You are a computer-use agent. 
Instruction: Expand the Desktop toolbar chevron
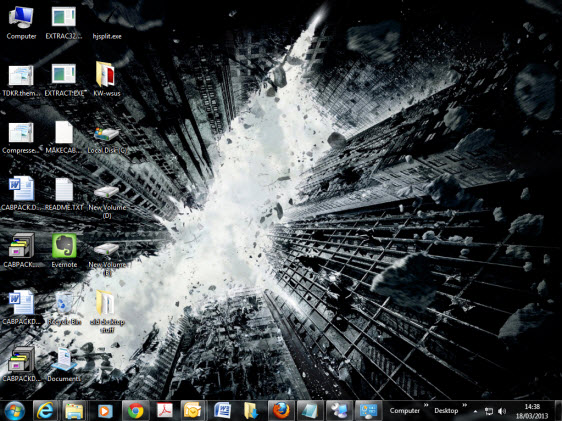tap(465, 405)
